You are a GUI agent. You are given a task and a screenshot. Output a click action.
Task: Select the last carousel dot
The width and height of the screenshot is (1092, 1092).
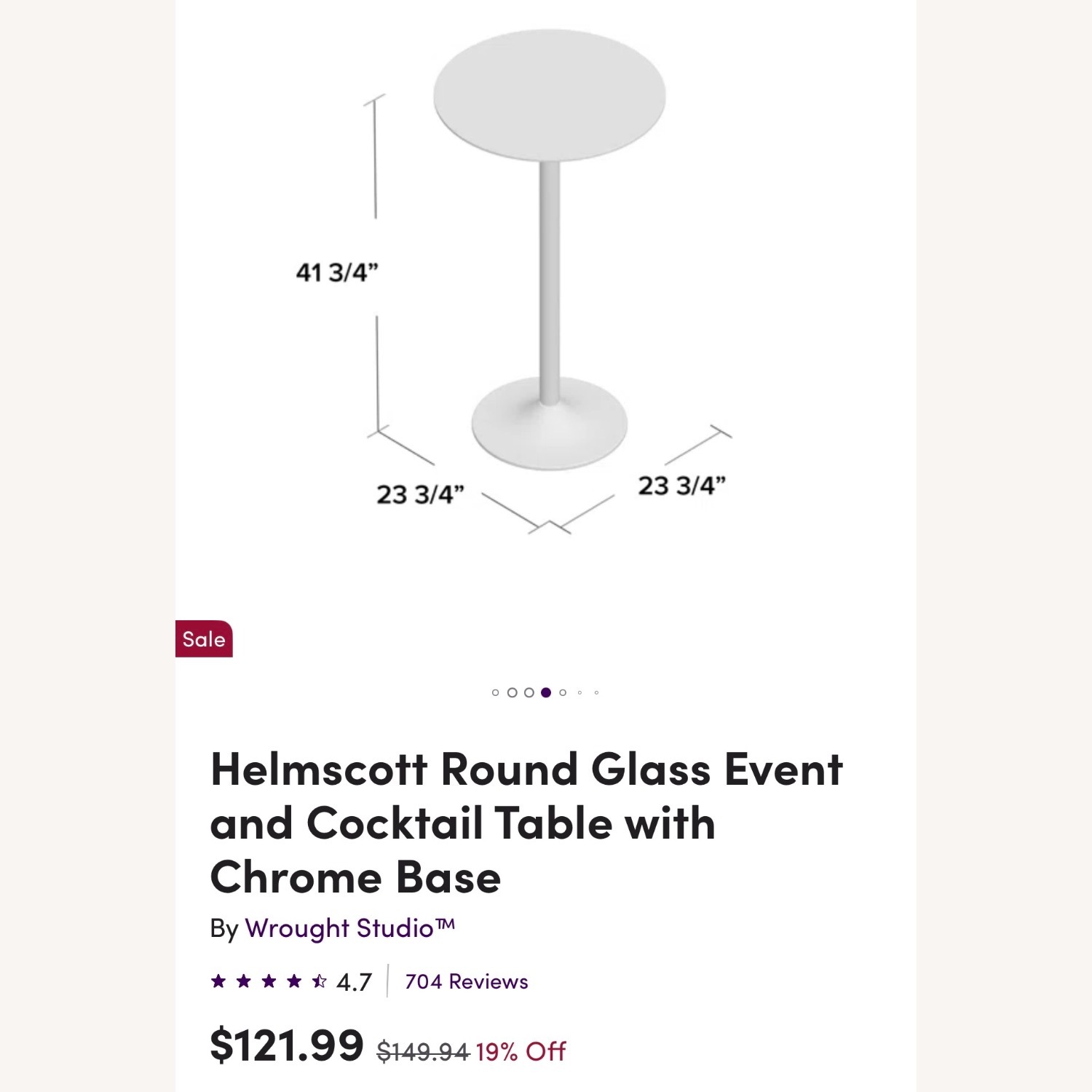click(x=597, y=692)
